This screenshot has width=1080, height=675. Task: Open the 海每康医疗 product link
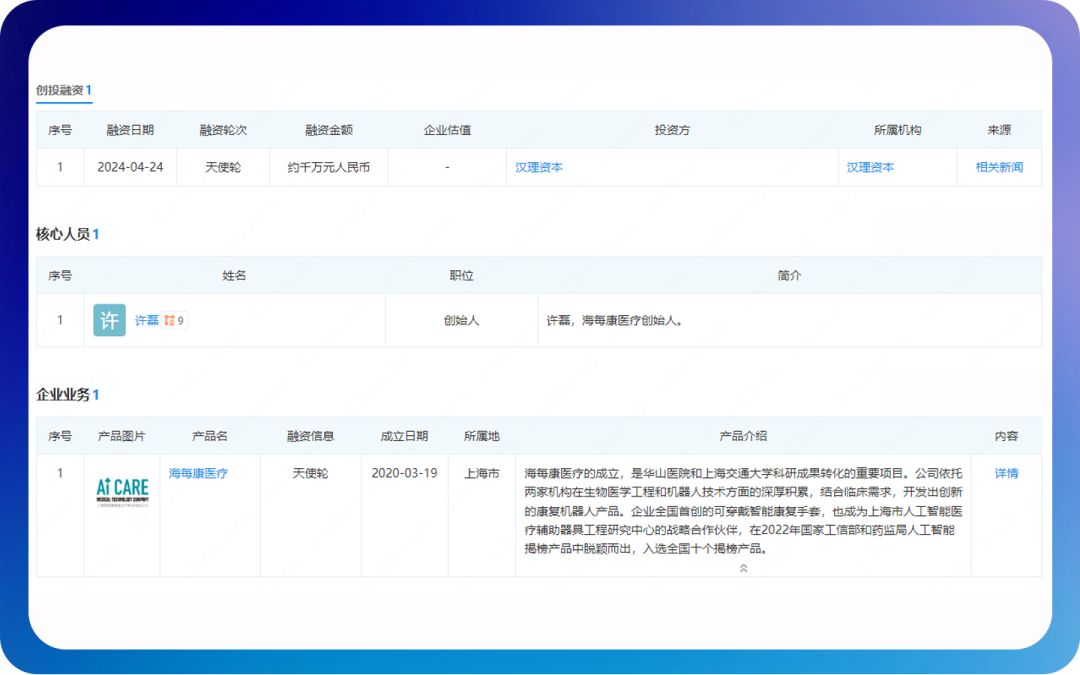click(198, 473)
